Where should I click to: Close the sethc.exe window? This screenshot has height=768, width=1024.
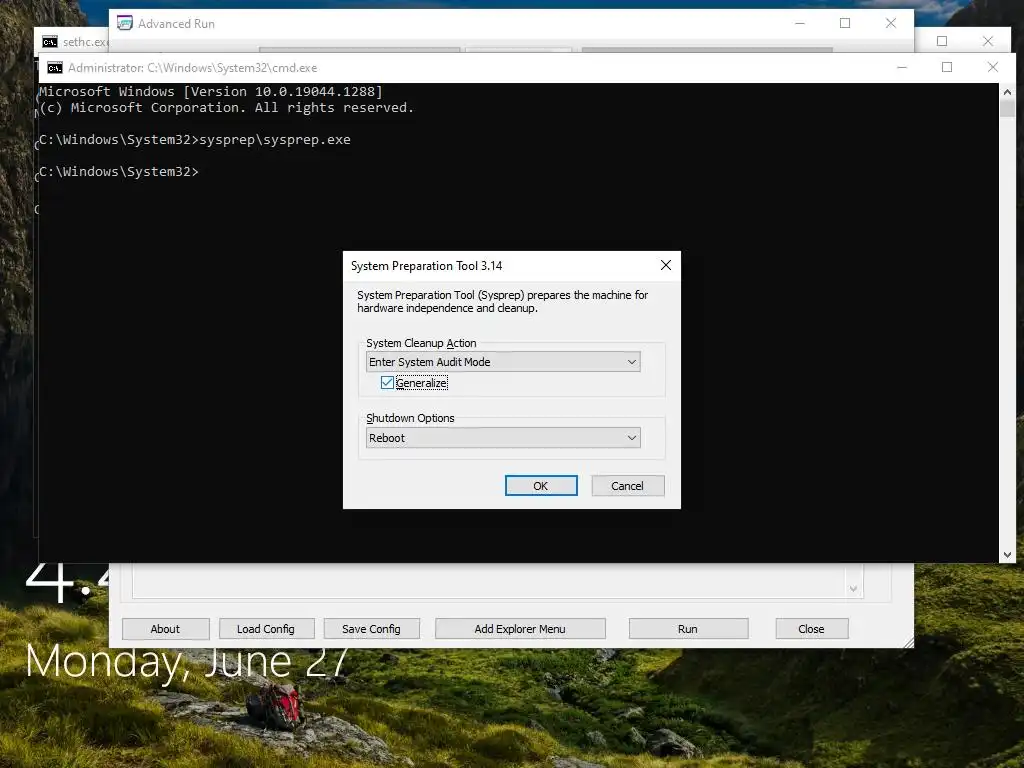(x=987, y=41)
